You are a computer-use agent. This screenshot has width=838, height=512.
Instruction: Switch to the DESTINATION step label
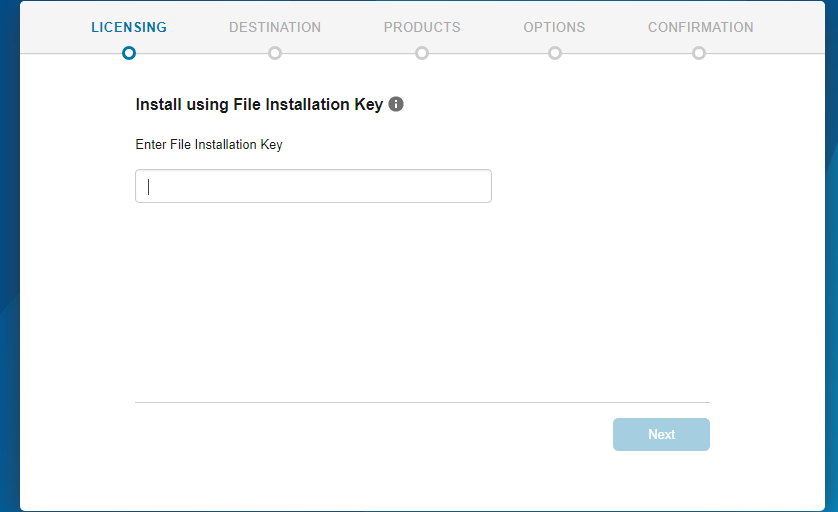click(x=275, y=27)
